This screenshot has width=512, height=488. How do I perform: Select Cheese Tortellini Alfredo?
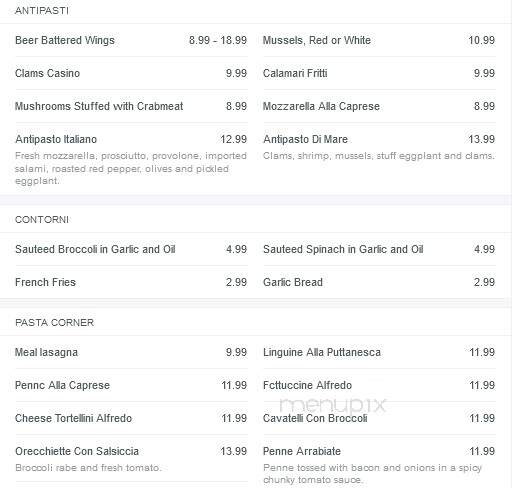[73, 418]
